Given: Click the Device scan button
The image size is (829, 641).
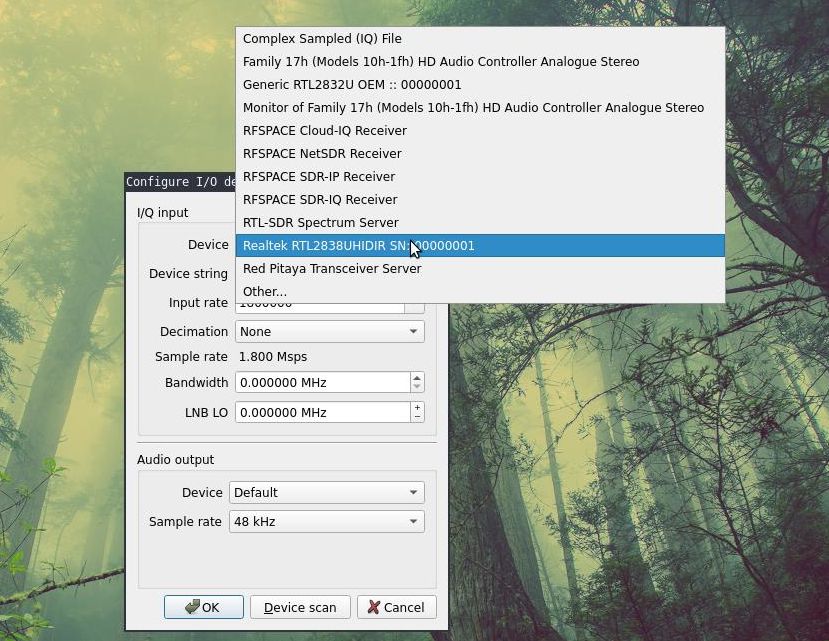Looking at the screenshot, I should point(300,607).
